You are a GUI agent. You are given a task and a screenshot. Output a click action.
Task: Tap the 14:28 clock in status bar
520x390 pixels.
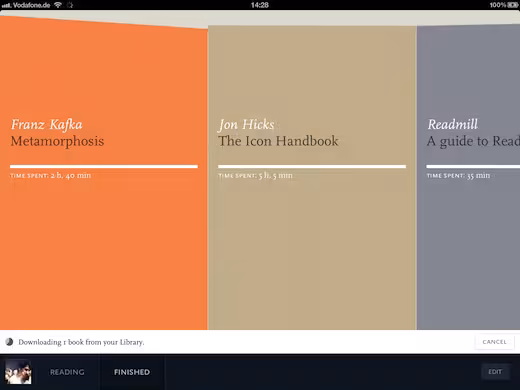260,5
